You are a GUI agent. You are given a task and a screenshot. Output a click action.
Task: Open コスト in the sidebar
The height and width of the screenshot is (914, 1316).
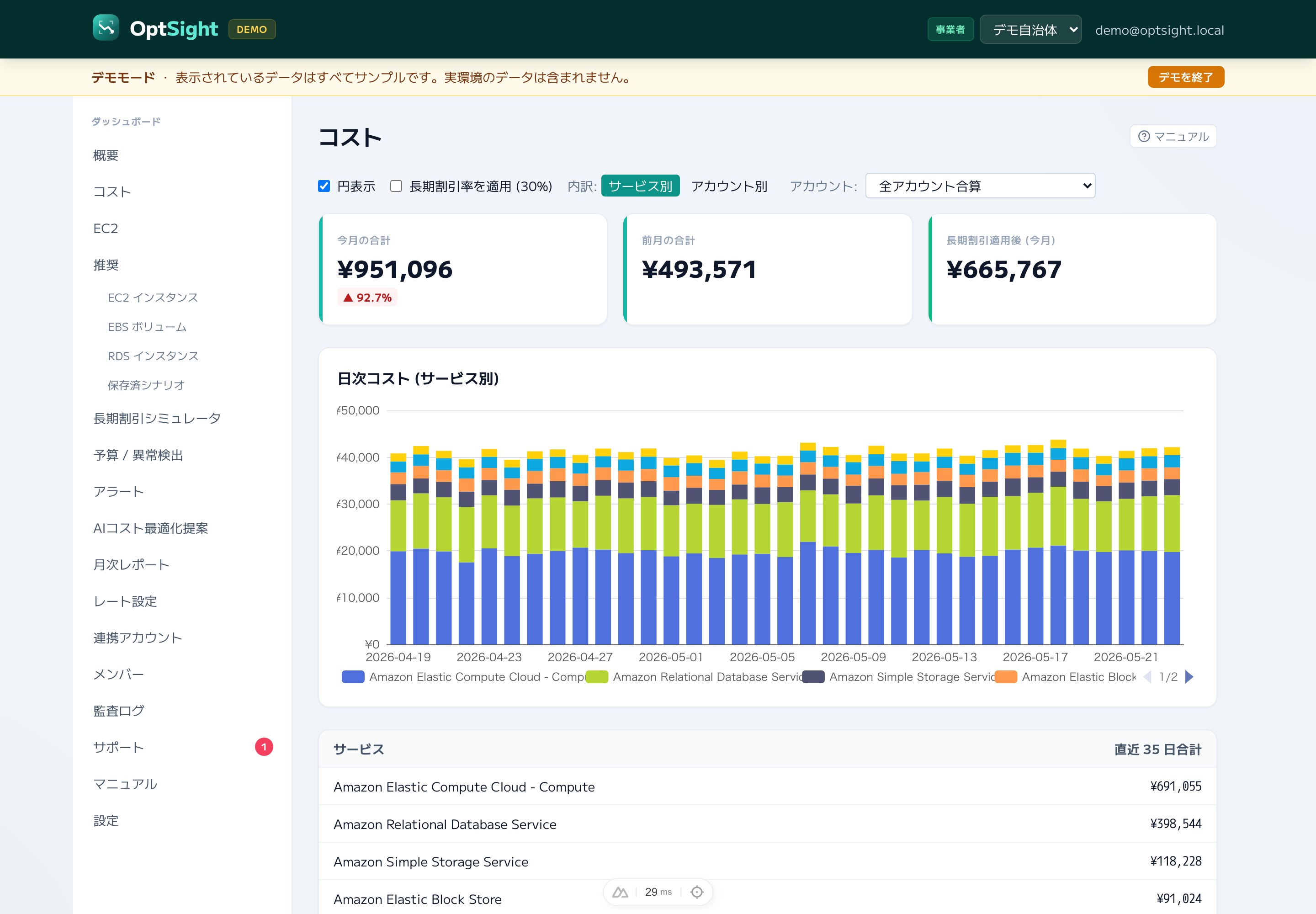(x=112, y=192)
